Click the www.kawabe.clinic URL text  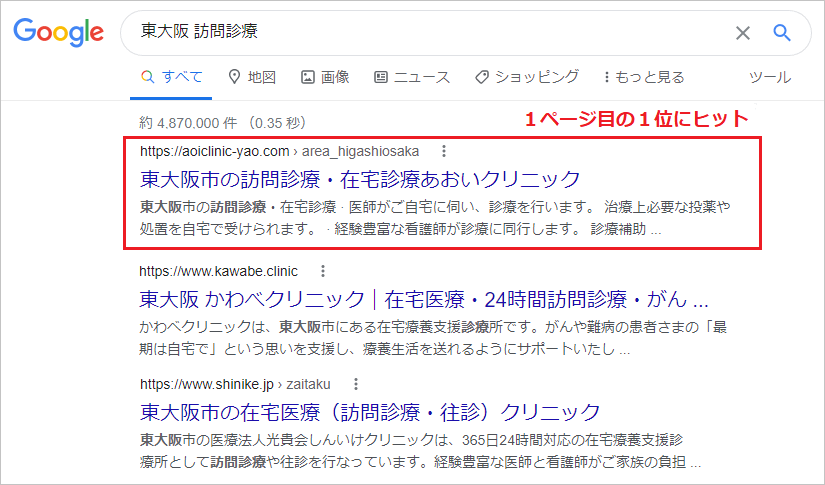click(218, 271)
